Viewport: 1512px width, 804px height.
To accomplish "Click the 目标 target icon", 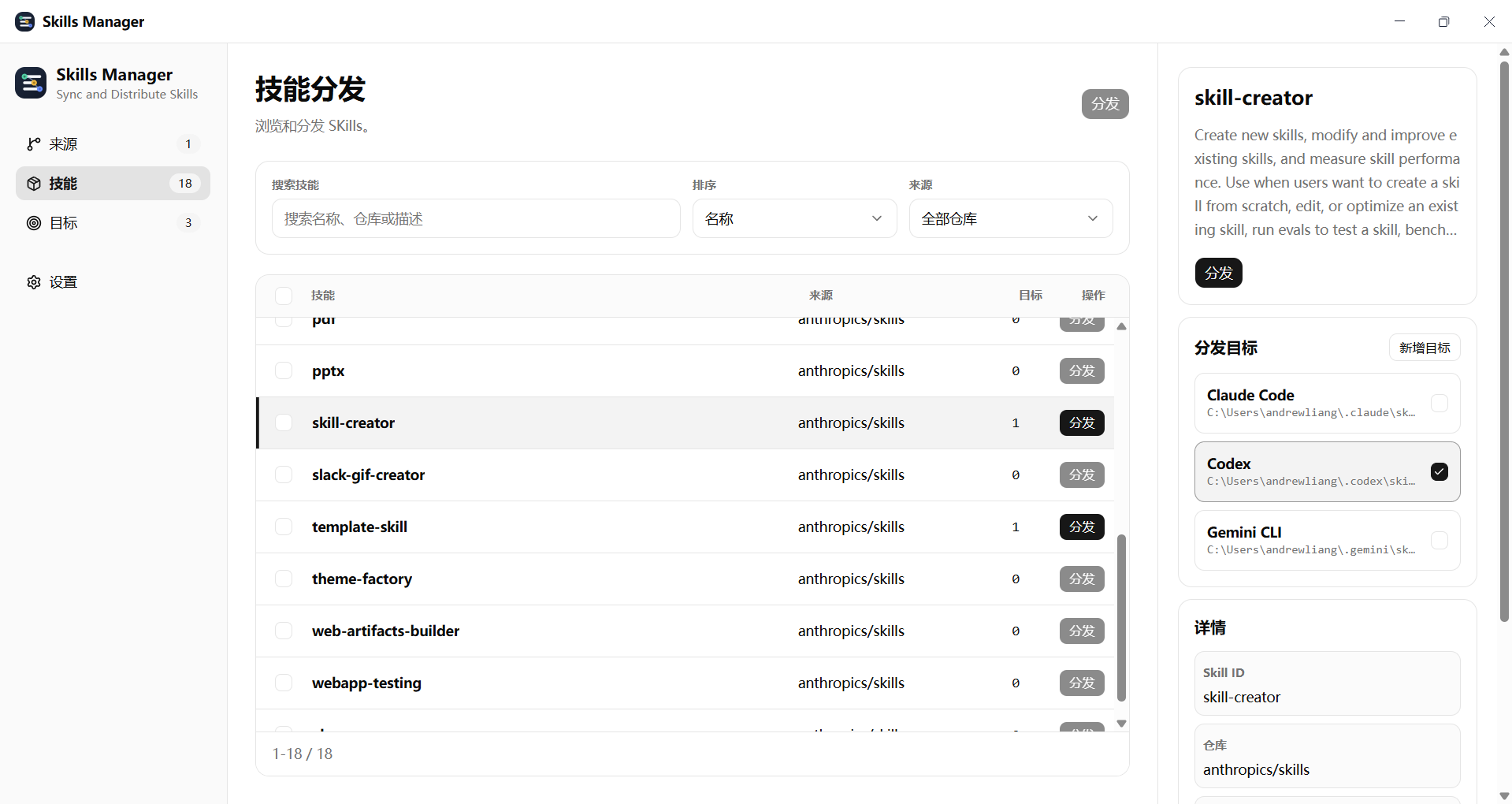I will (x=34, y=223).
